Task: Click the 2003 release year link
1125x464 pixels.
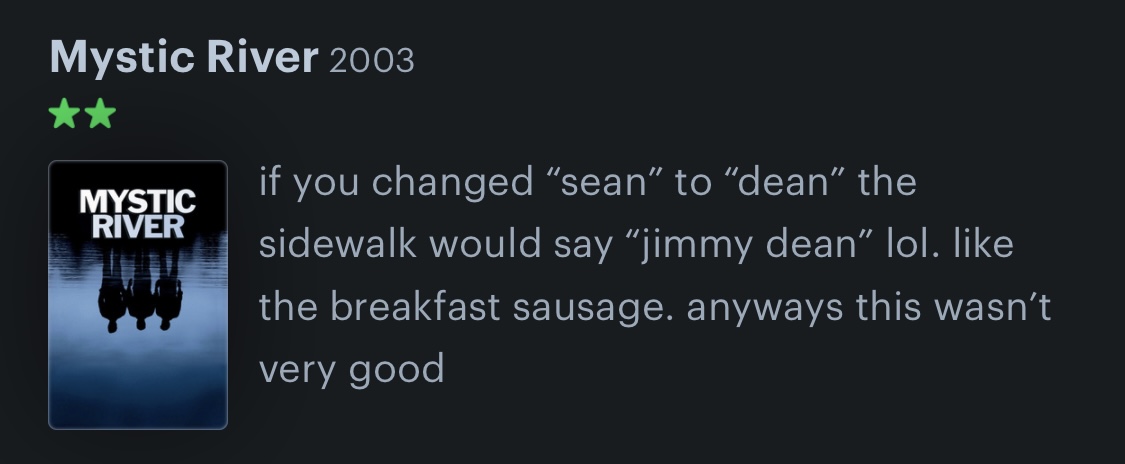Action: (x=371, y=61)
